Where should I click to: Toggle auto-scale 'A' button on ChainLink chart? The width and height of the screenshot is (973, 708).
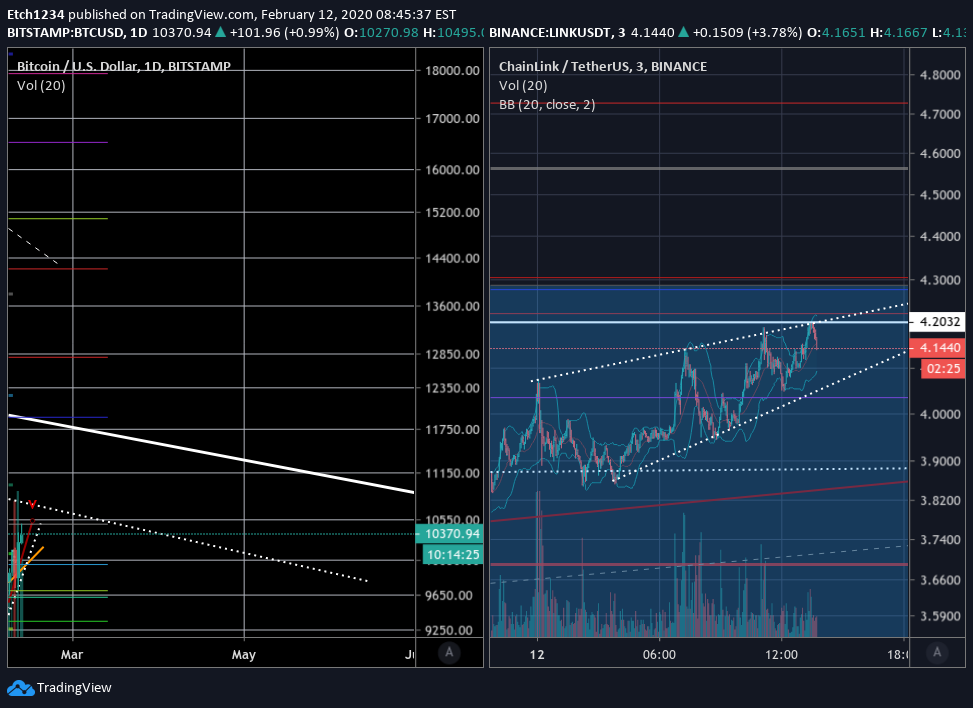click(937, 653)
